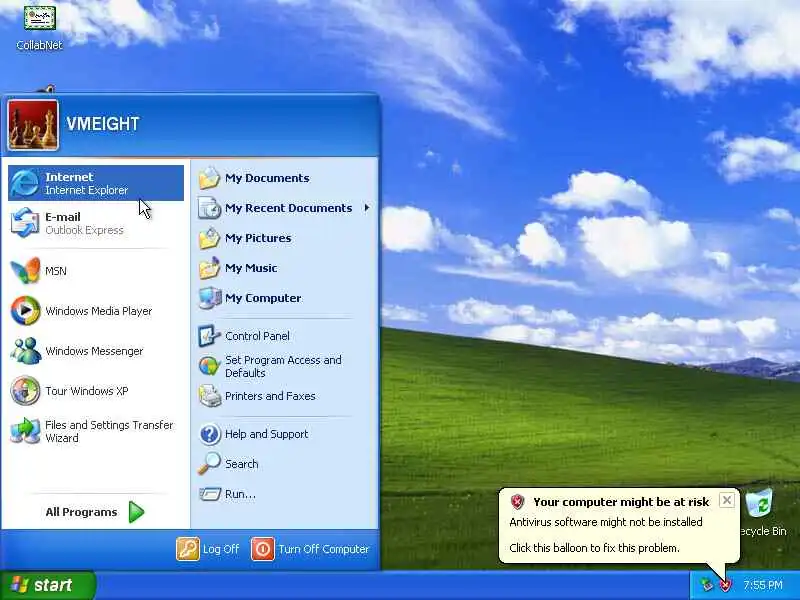800x600 pixels.
Task: Click the green start button
Action: click(47, 585)
